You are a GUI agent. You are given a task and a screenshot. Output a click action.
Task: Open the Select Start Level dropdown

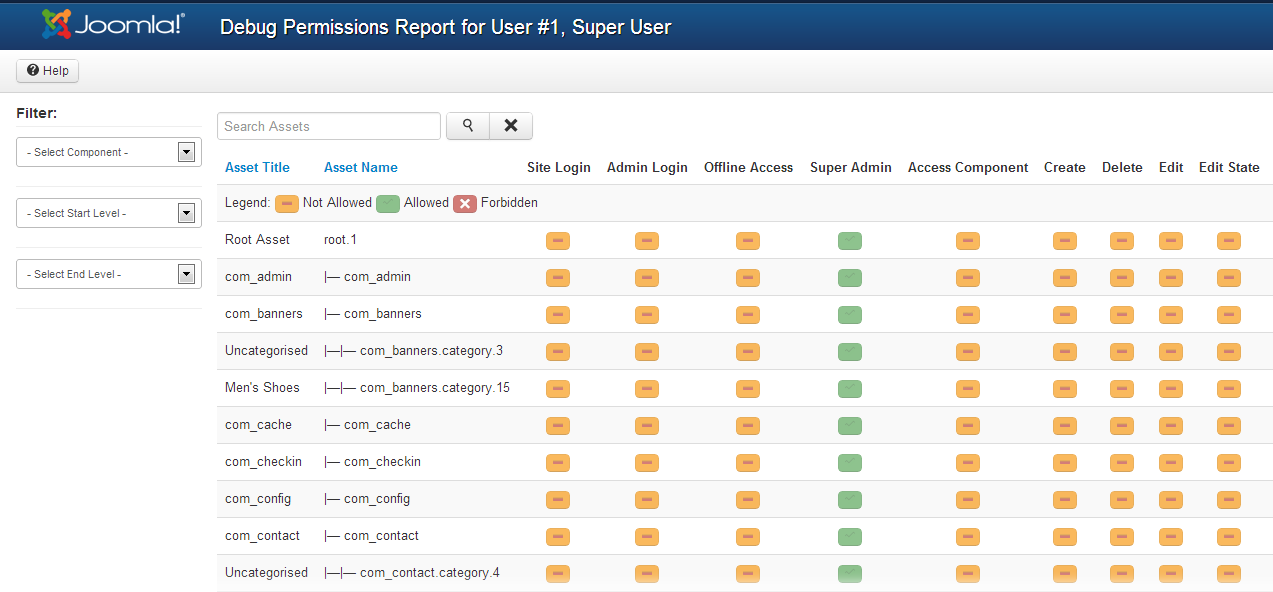click(x=109, y=213)
